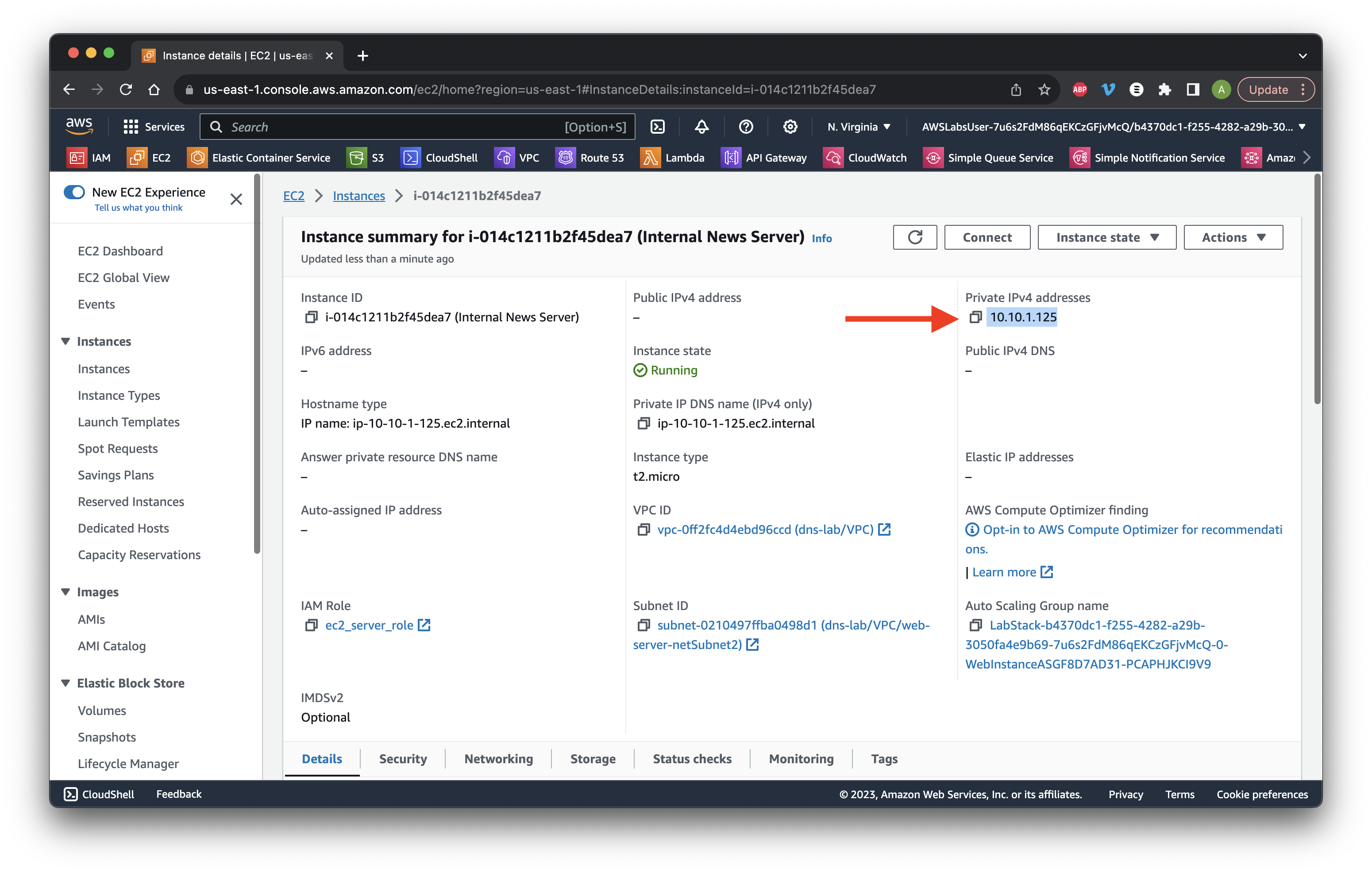1372x873 pixels.
Task: Switch to the Storage tab
Action: [x=593, y=759]
